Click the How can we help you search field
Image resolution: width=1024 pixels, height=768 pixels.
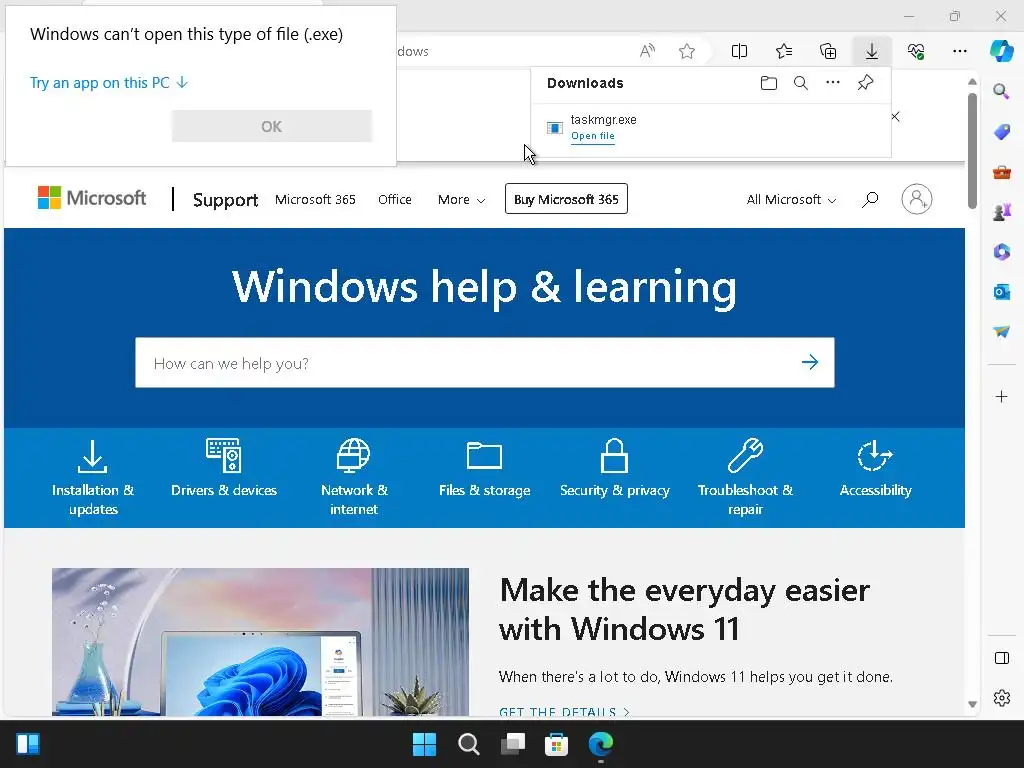coord(485,362)
